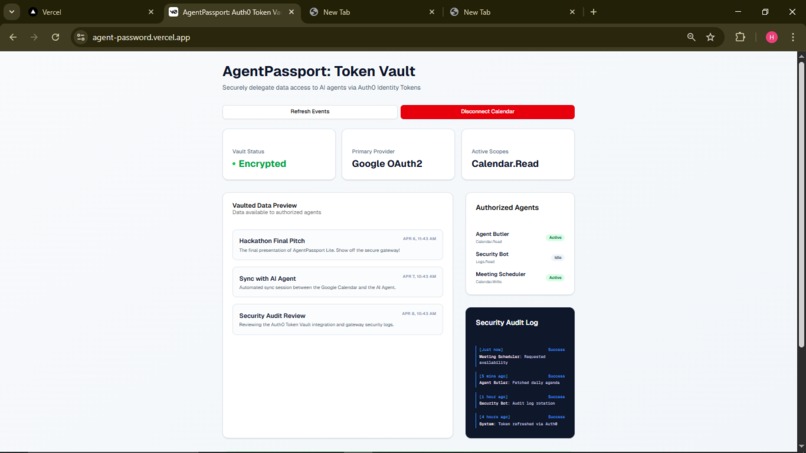Viewport: 806px width, 453px height.
Task: Minimize the browser window
Action: tap(738, 12)
